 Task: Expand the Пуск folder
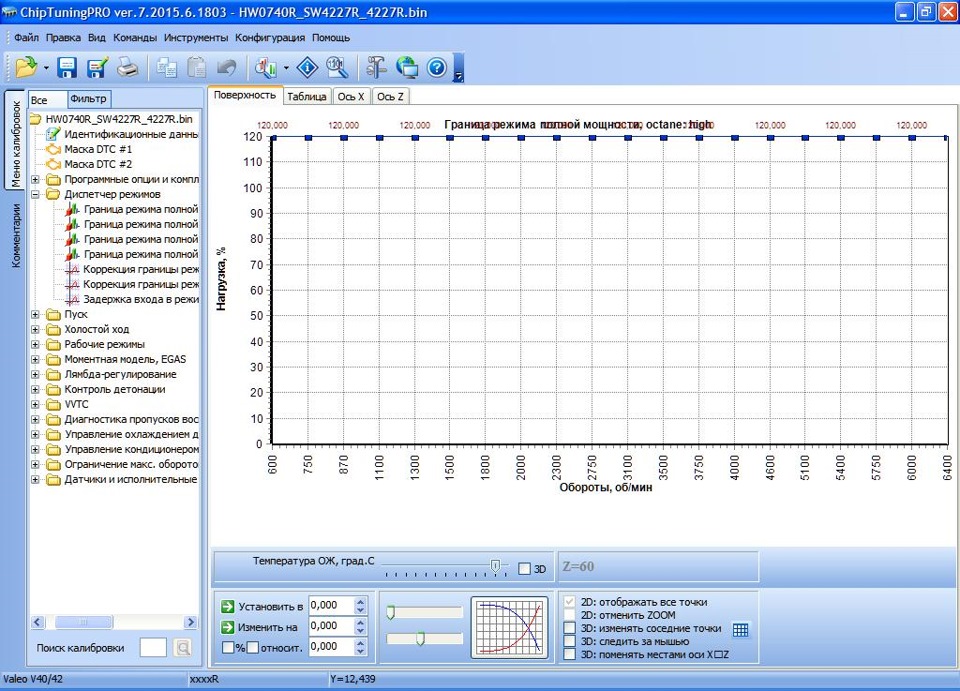(x=36, y=315)
